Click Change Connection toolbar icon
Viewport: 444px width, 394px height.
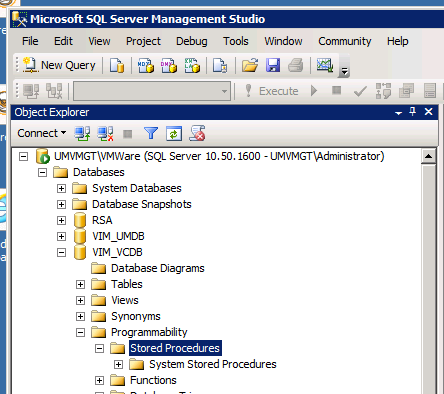[x=54, y=91]
